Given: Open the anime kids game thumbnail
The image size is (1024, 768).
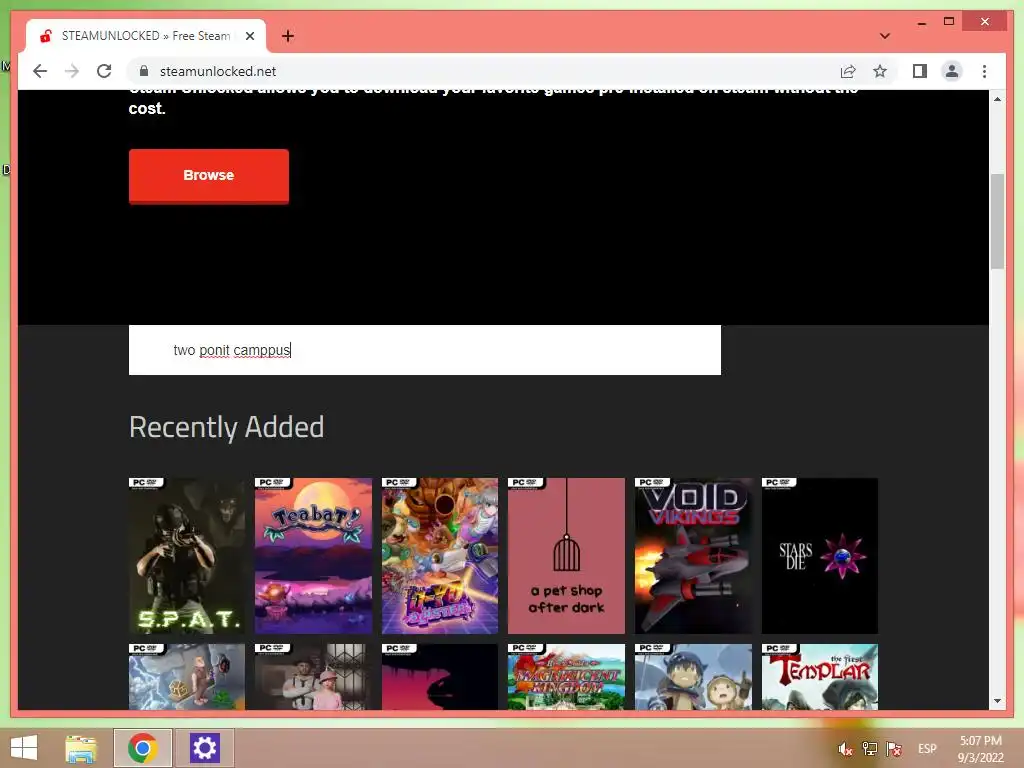Looking at the screenshot, I should click(693, 677).
